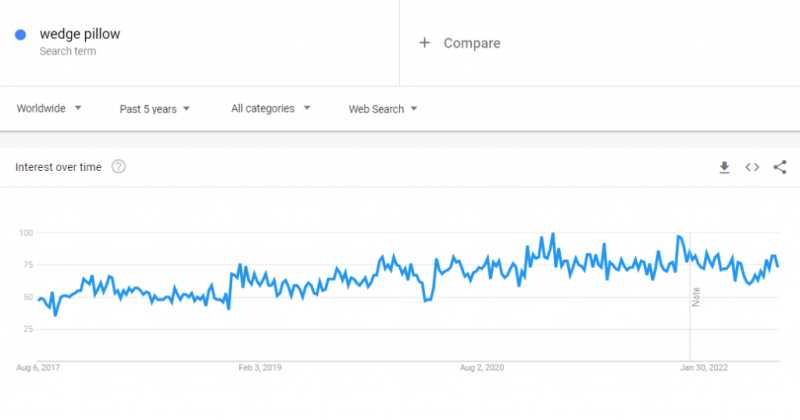The width and height of the screenshot is (800, 420).
Task: Click the plus icon beside Compare
Action: [x=425, y=43]
